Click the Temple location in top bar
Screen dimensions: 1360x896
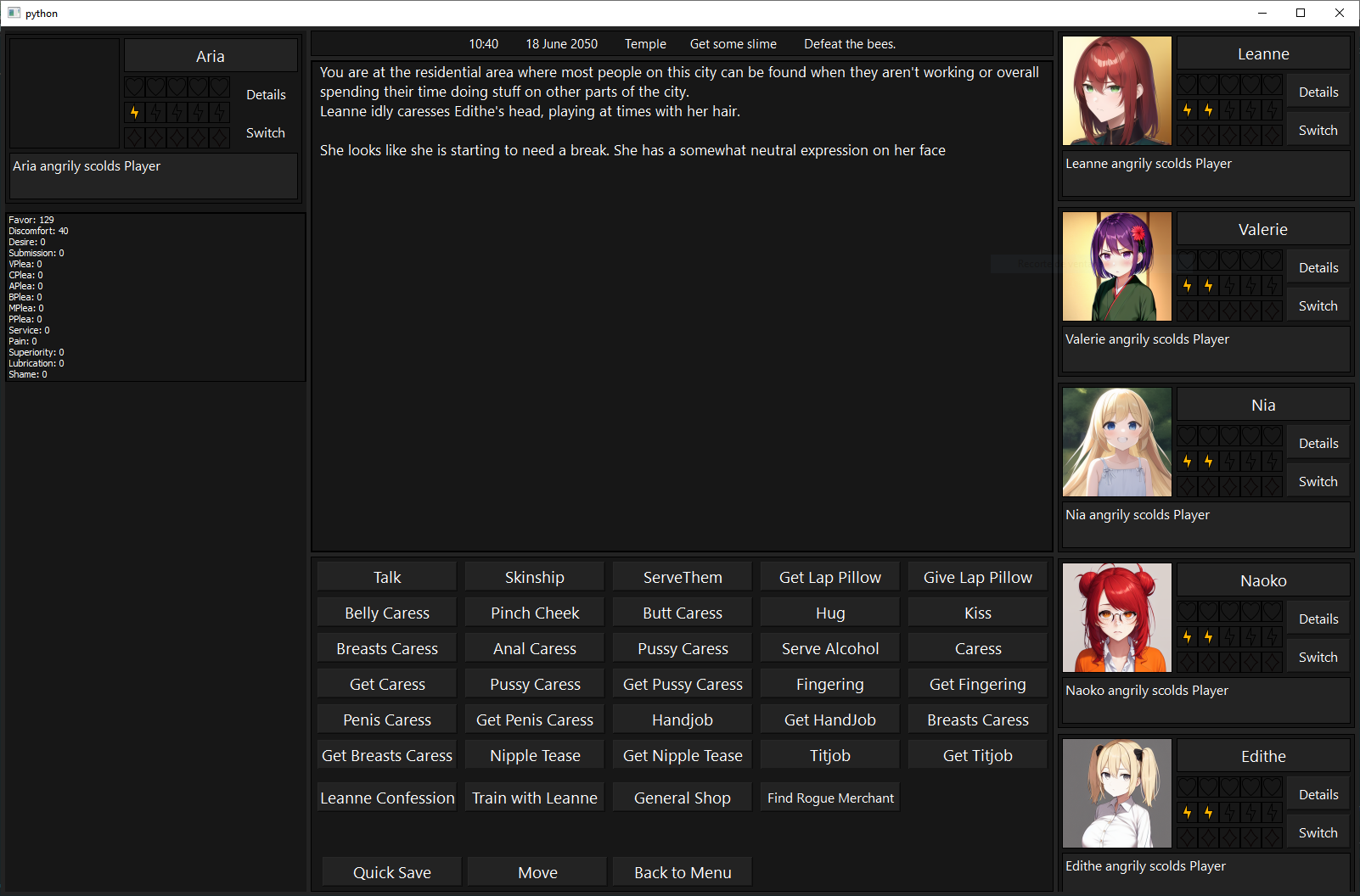coord(645,44)
